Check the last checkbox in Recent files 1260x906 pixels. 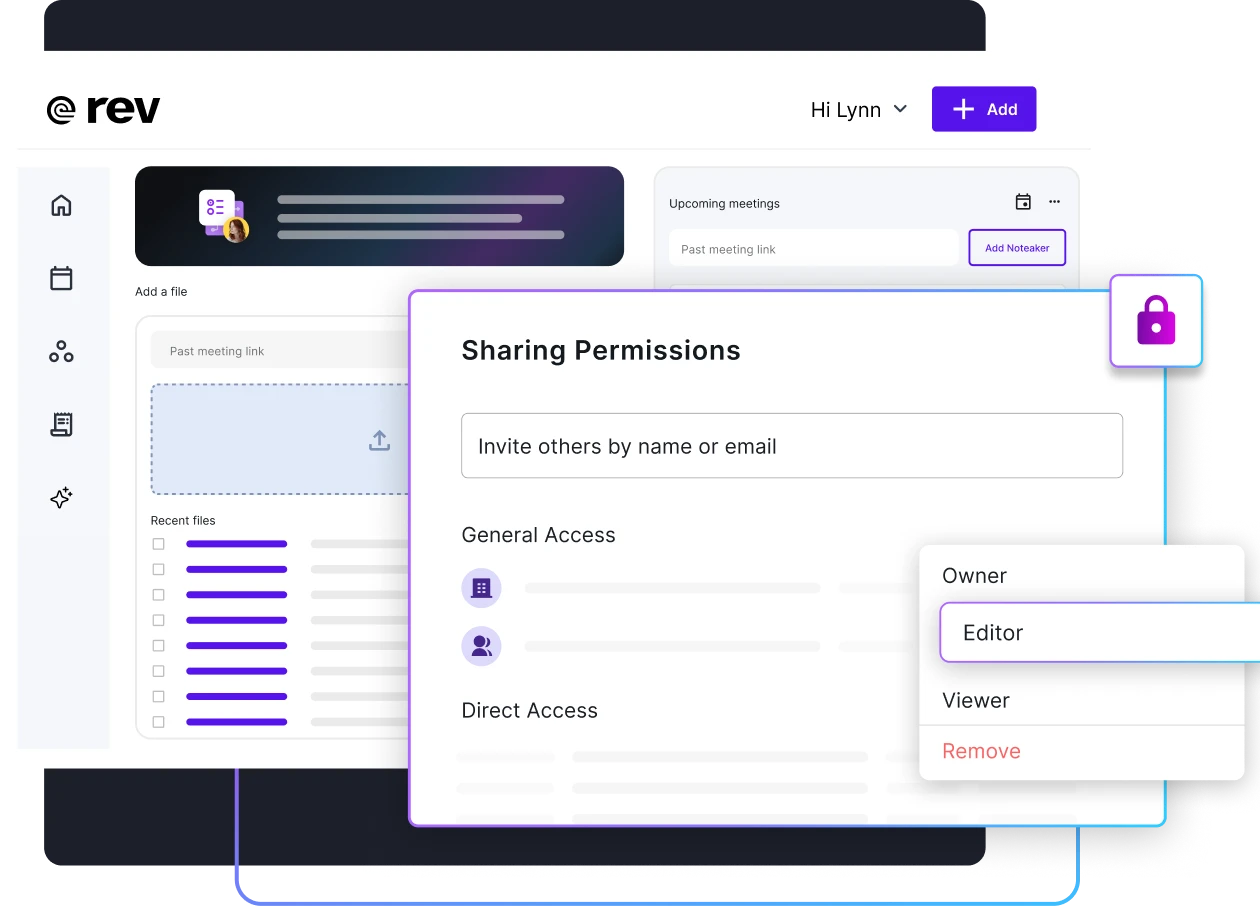click(158, 720)
